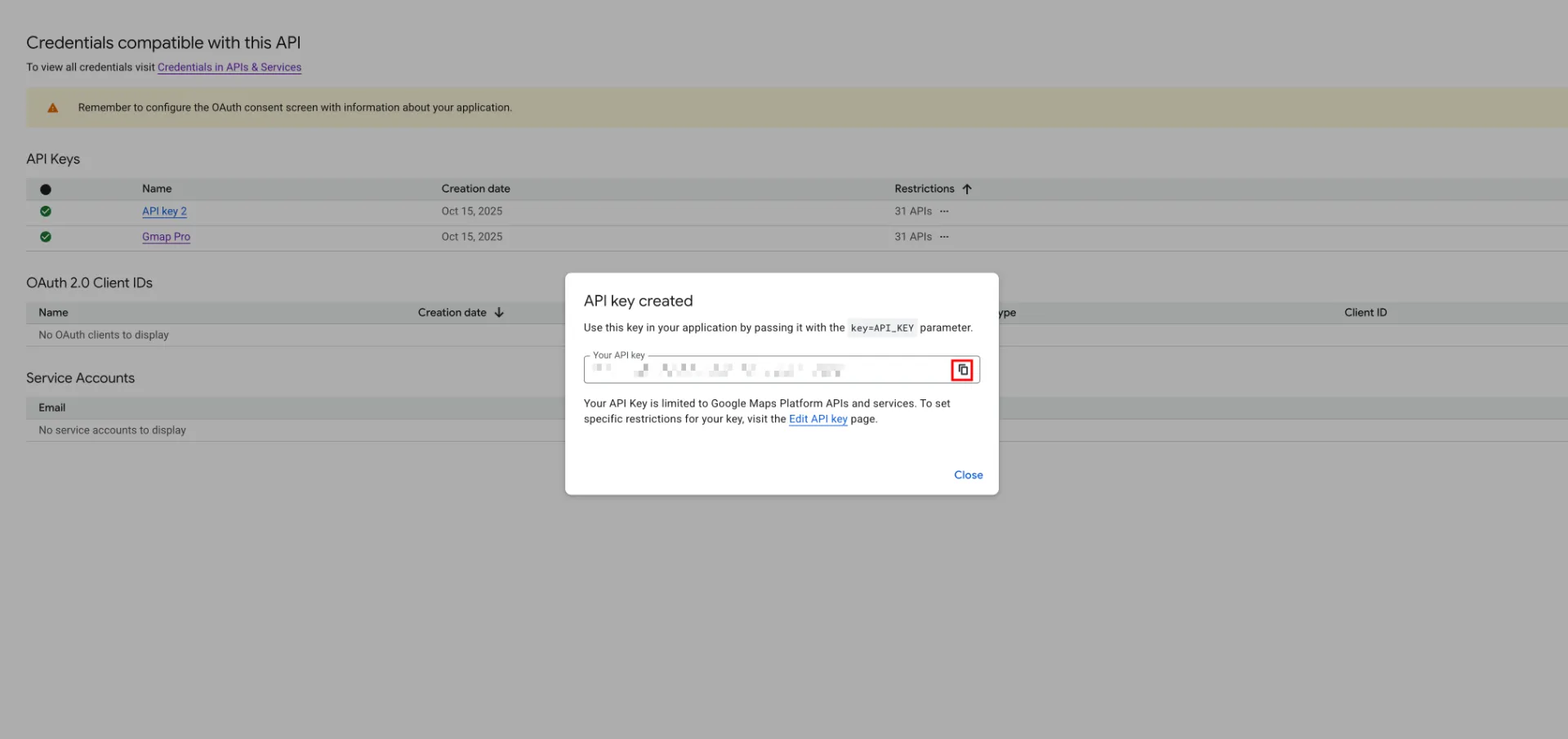Click the Client ID column header

pyautogui.click(x=1365, y=313)
